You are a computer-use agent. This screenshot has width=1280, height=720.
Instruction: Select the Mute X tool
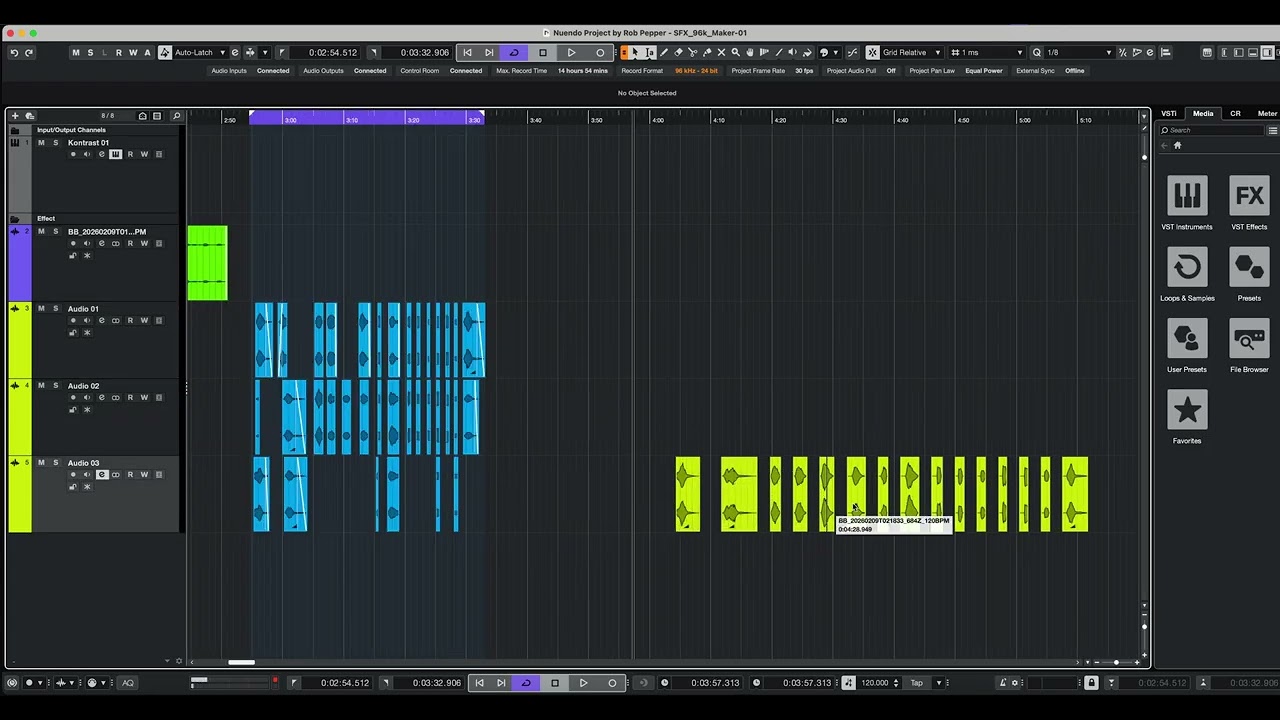coord(721,52)
